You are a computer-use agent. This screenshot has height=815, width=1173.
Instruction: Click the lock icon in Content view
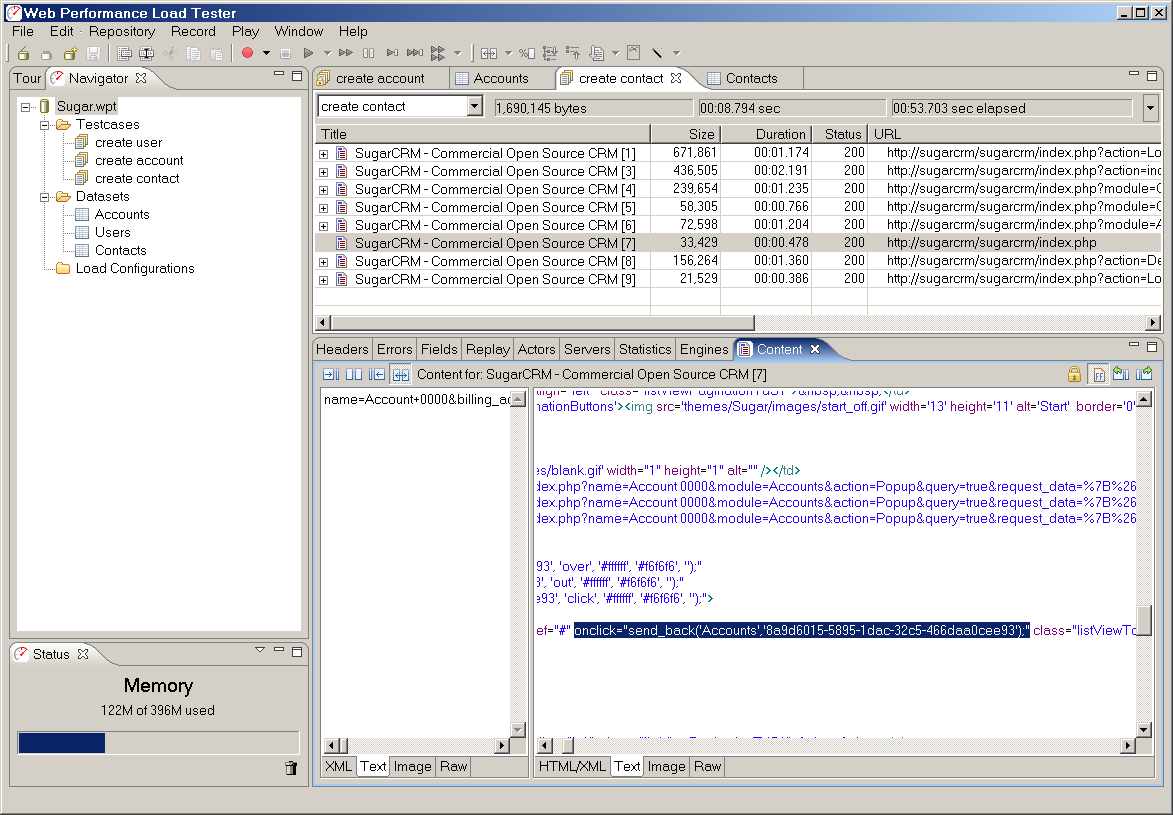[1074, 374]
